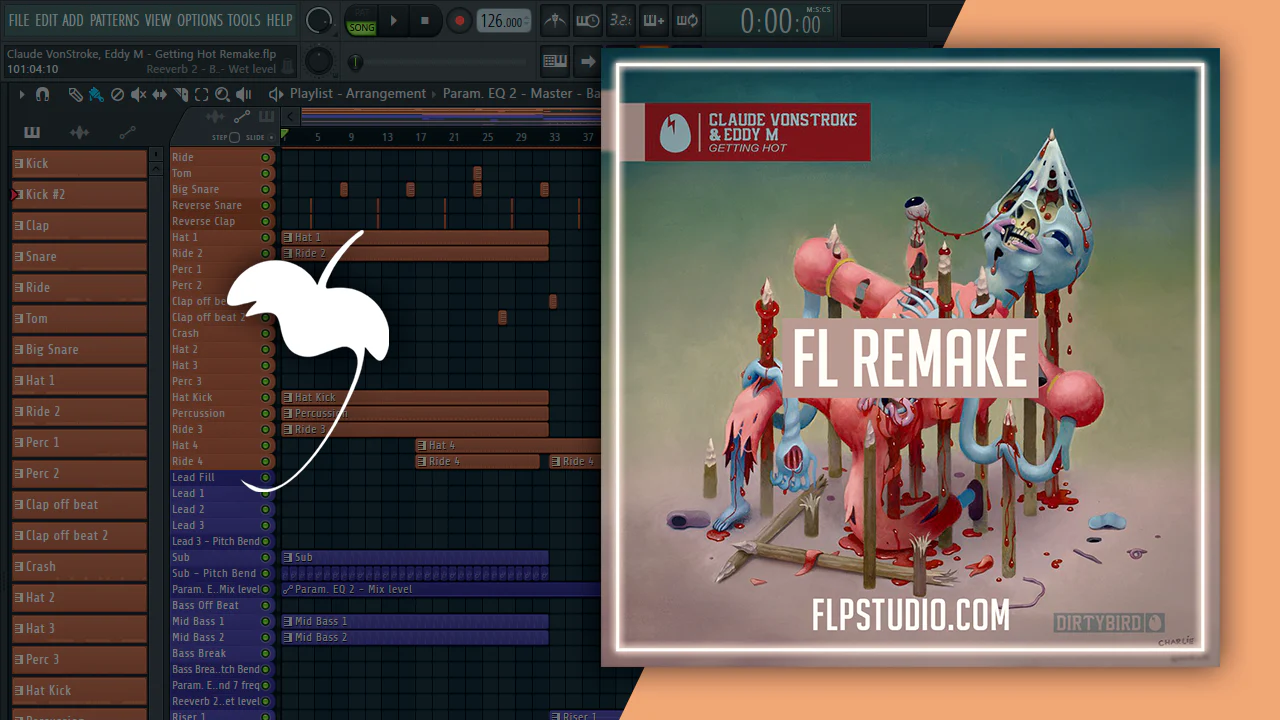
Task: Open the FILE menu
Action: pos(19,20)
